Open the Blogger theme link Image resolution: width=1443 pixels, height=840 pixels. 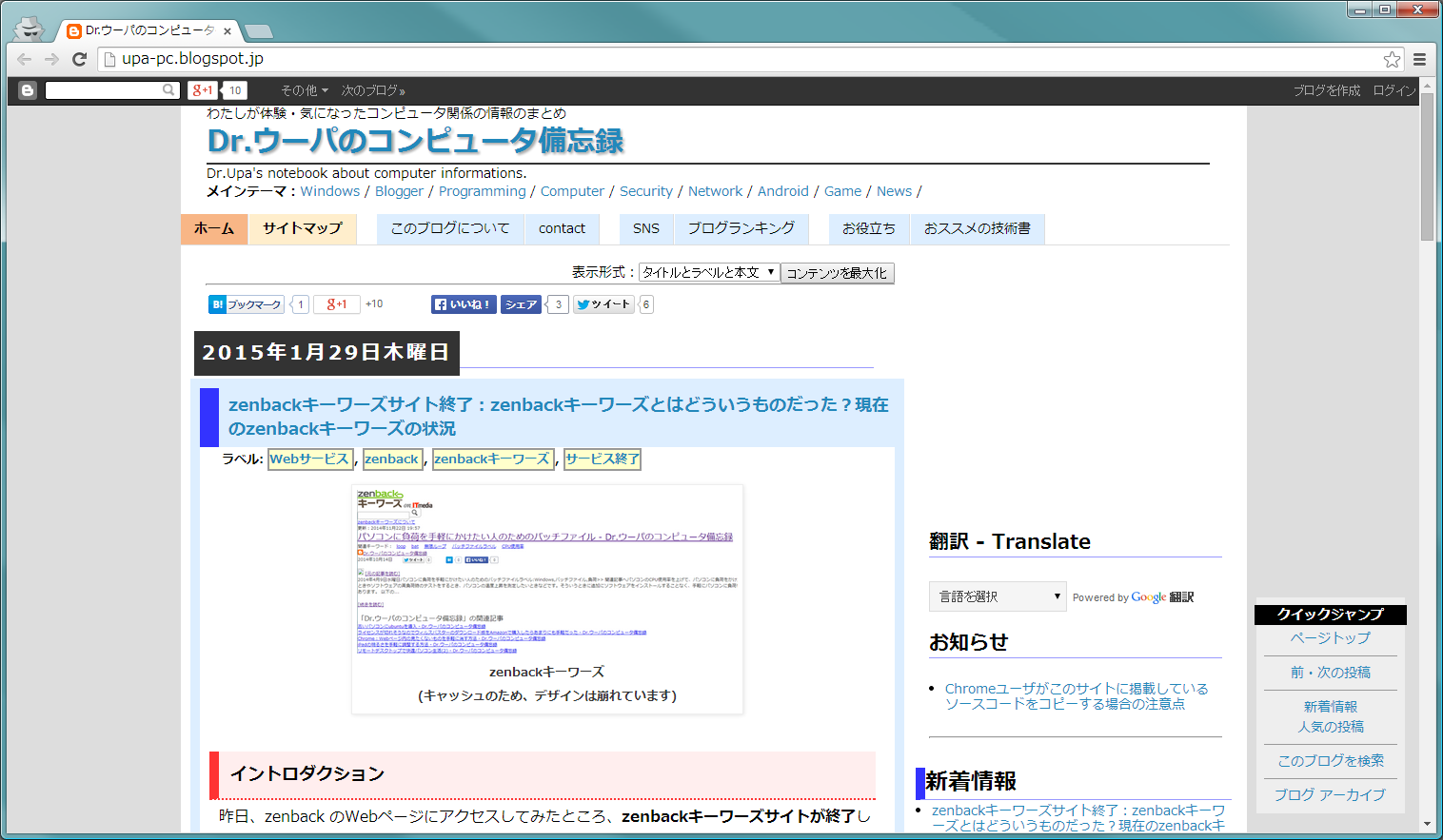399,191
